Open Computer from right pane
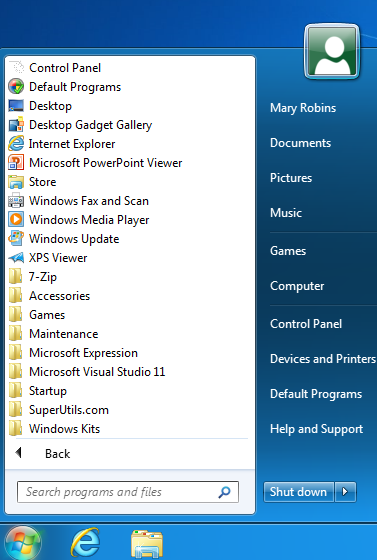Image resolution: width=377 pixels, height=560 pixels. click(297, 286)
